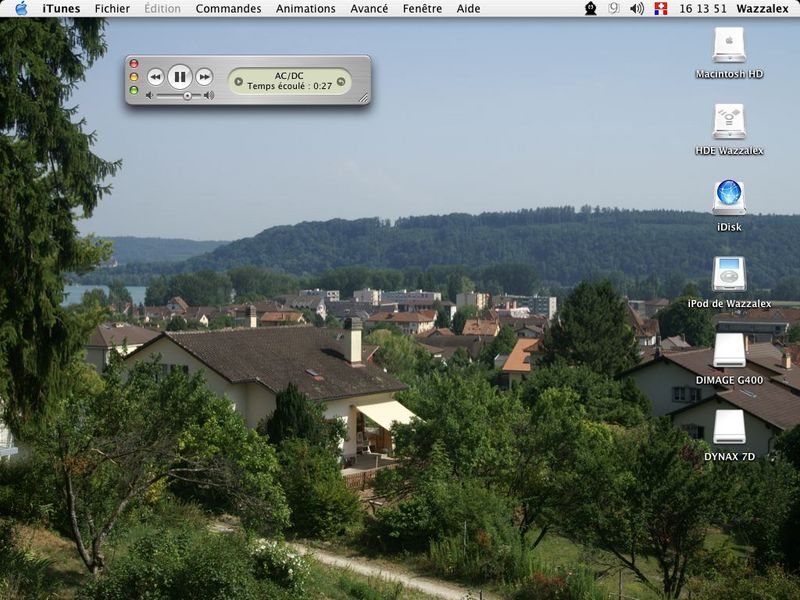This screenshot has width=800, height=600.
Task: Click right arrow in track display
Action: pyautogui.click(x=341, y=82)
